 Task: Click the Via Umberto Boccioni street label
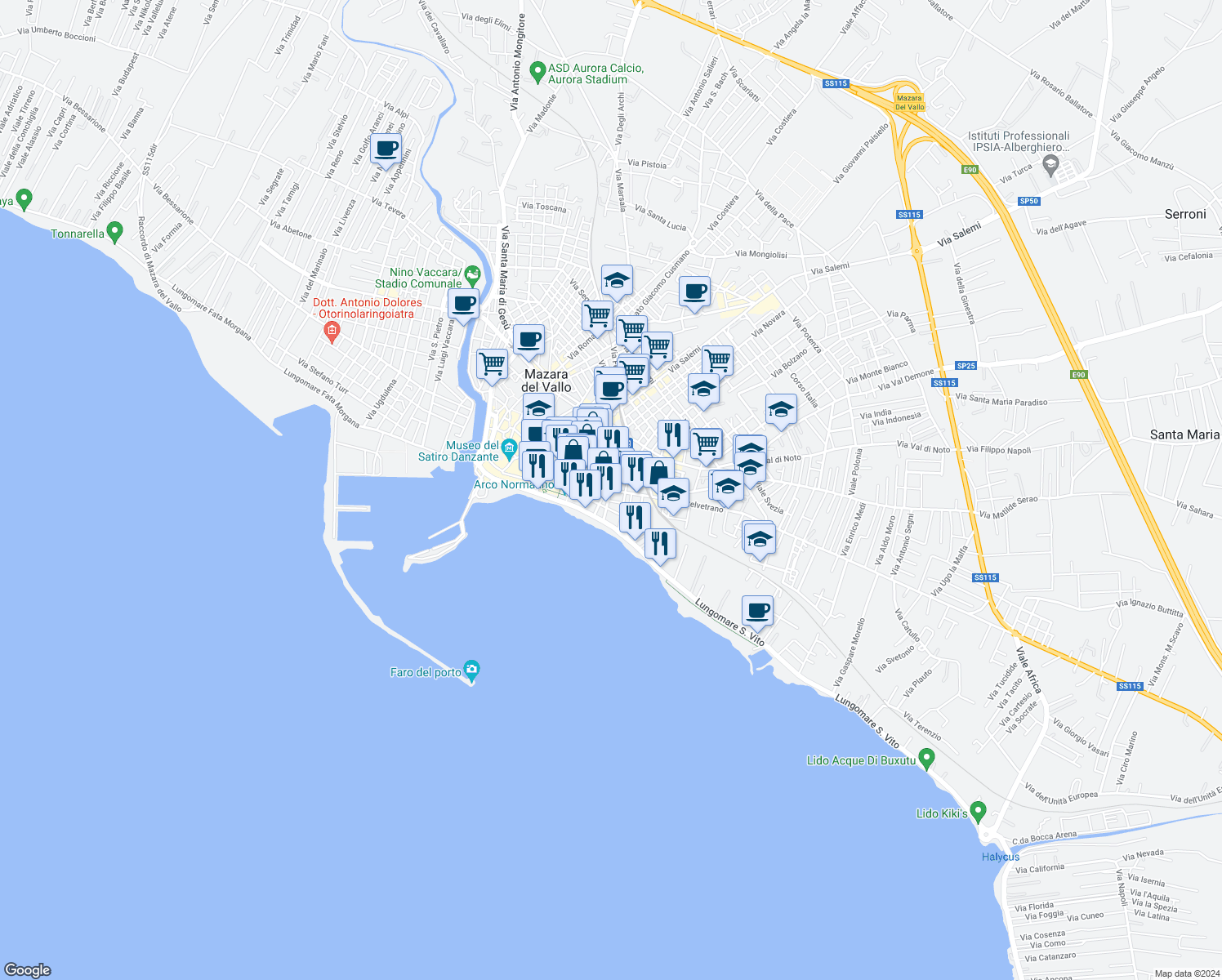pyautogui.click(x=56, y=34)
